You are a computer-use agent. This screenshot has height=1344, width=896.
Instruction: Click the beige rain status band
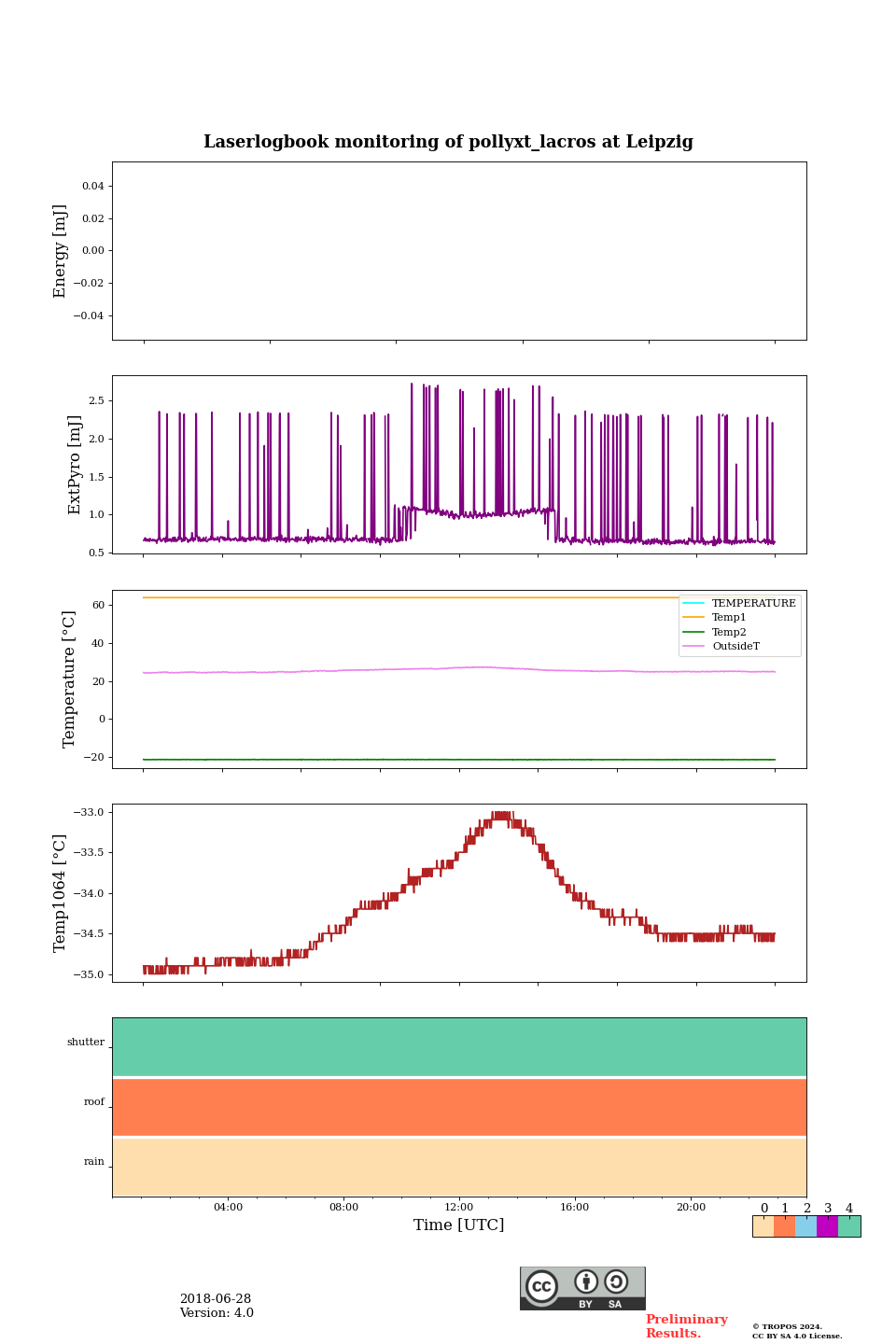459,1167
